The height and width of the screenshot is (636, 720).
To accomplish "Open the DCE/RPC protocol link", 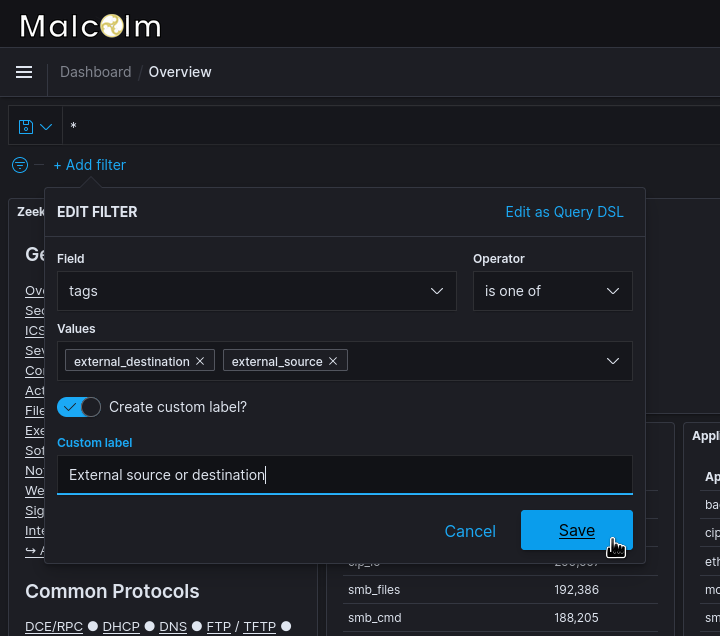I will coord(54,626).
